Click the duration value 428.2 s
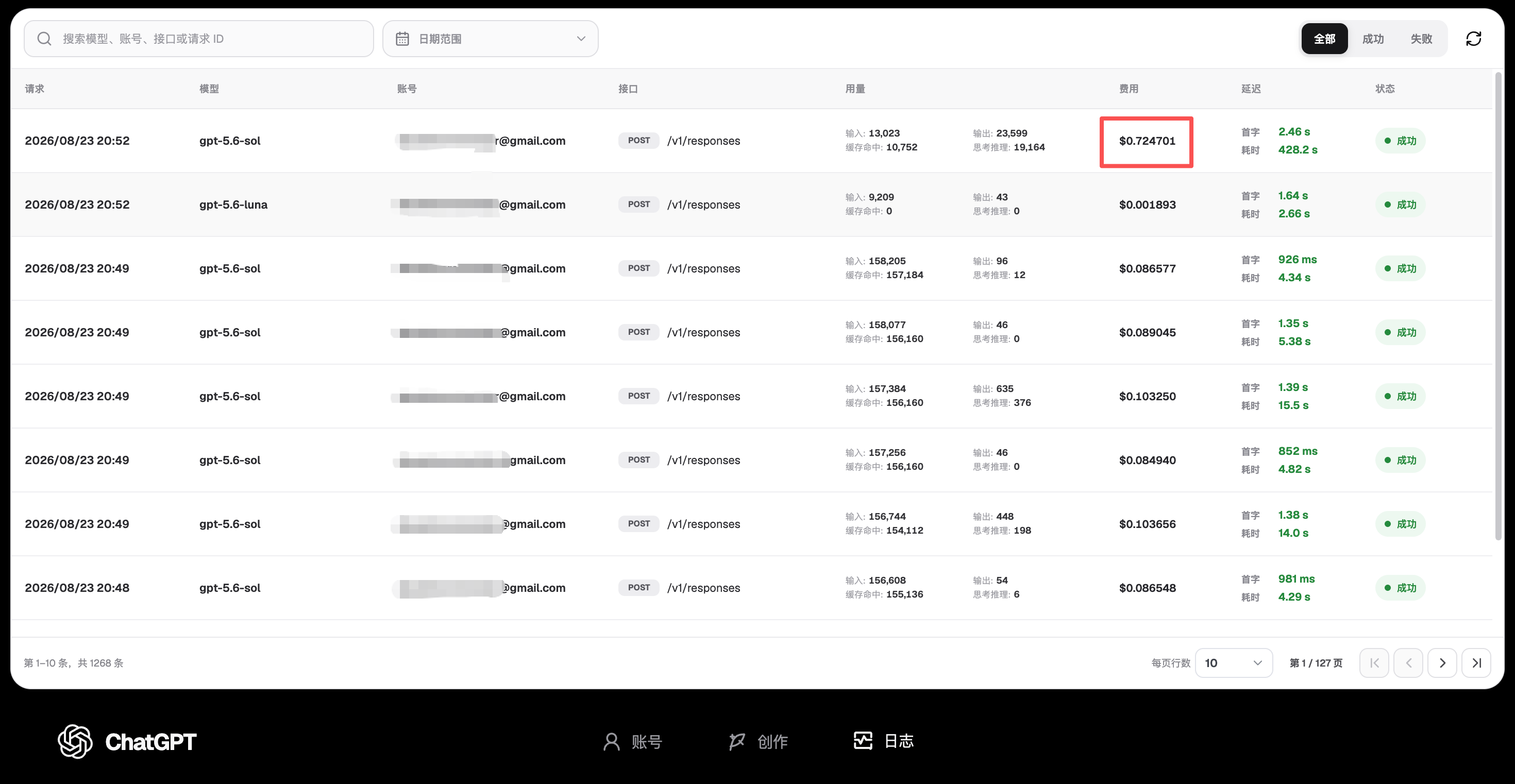This screenshot has height=784, width=1515. (x=1298, y=150)
